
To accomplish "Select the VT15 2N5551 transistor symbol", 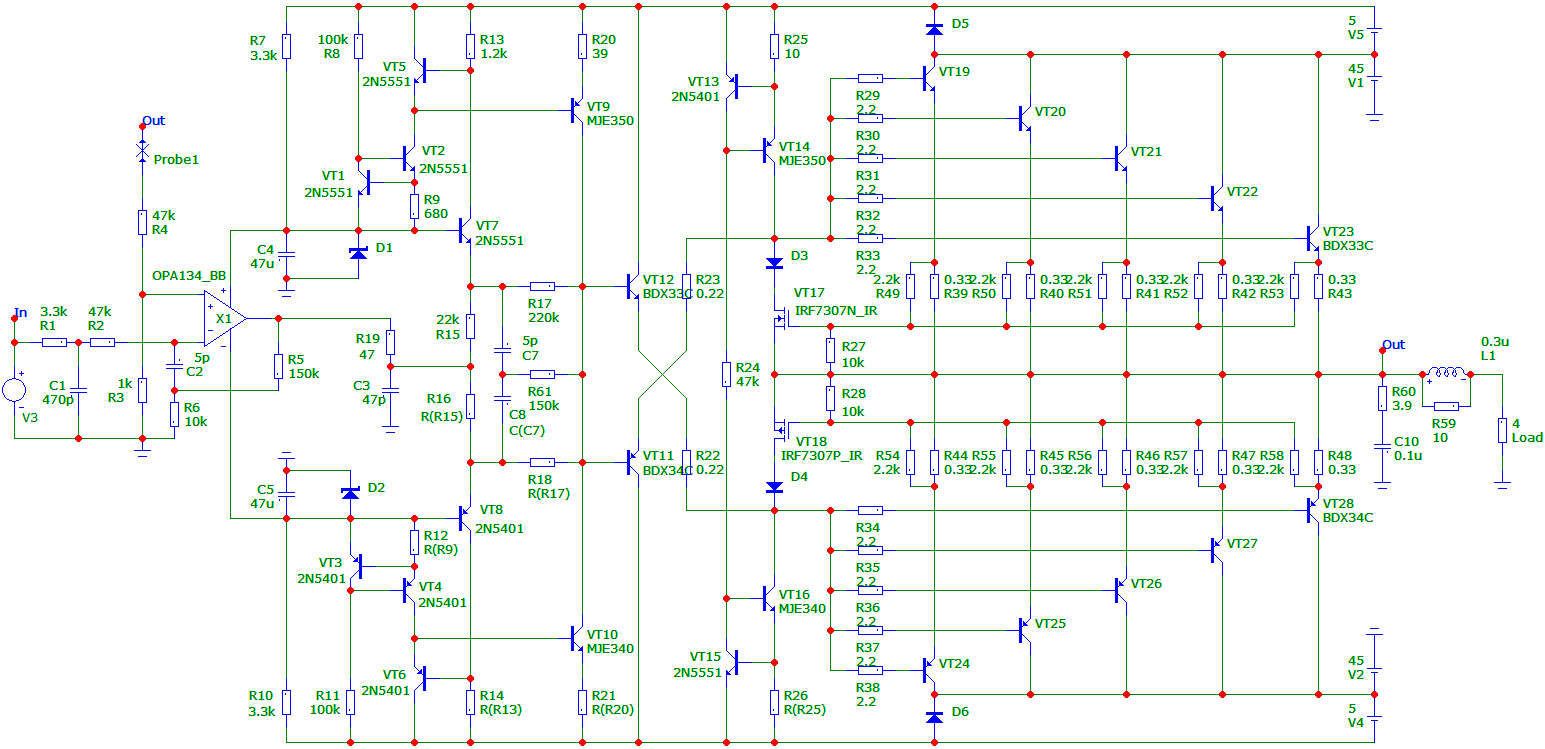I will (x=732, y=662).
